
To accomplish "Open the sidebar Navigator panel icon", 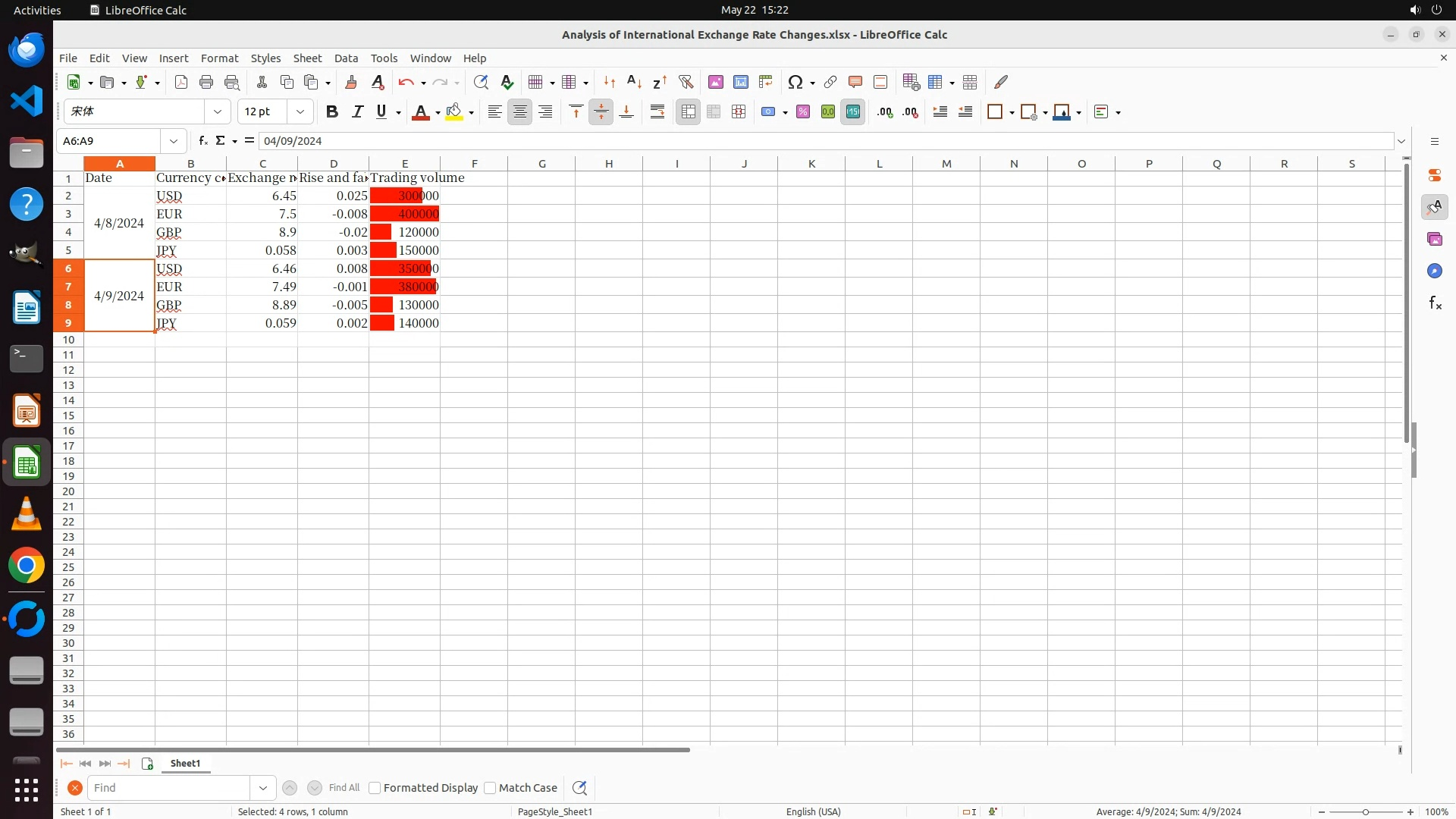I will pyautogui.click(x=1434, y=271).
